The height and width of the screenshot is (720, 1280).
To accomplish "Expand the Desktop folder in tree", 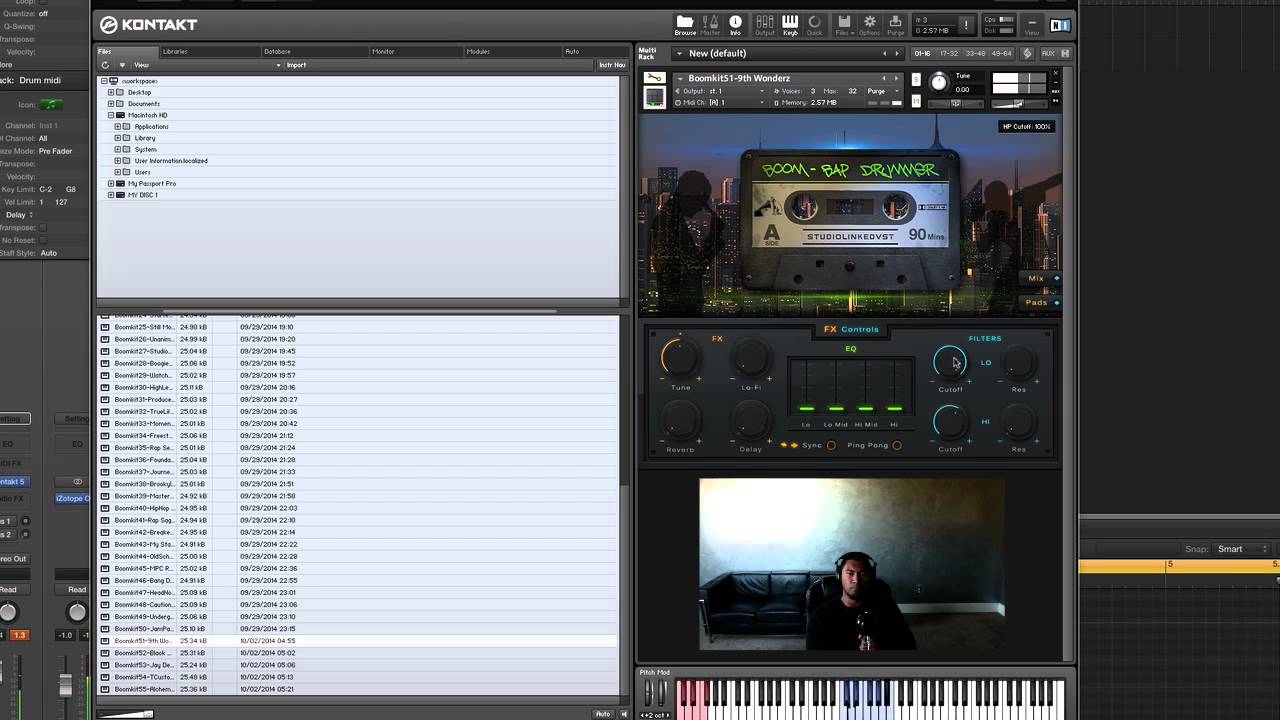I will pos(111,92).
